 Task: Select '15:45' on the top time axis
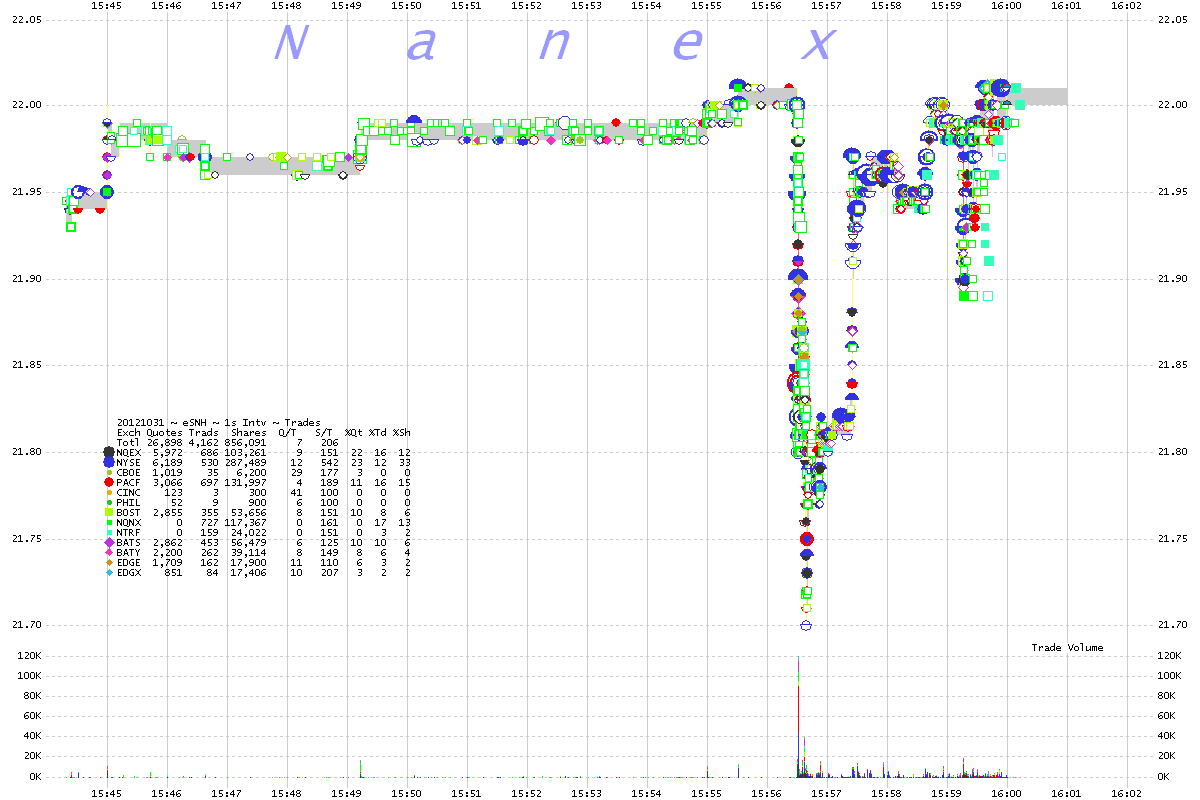click(x=107, y=6)
